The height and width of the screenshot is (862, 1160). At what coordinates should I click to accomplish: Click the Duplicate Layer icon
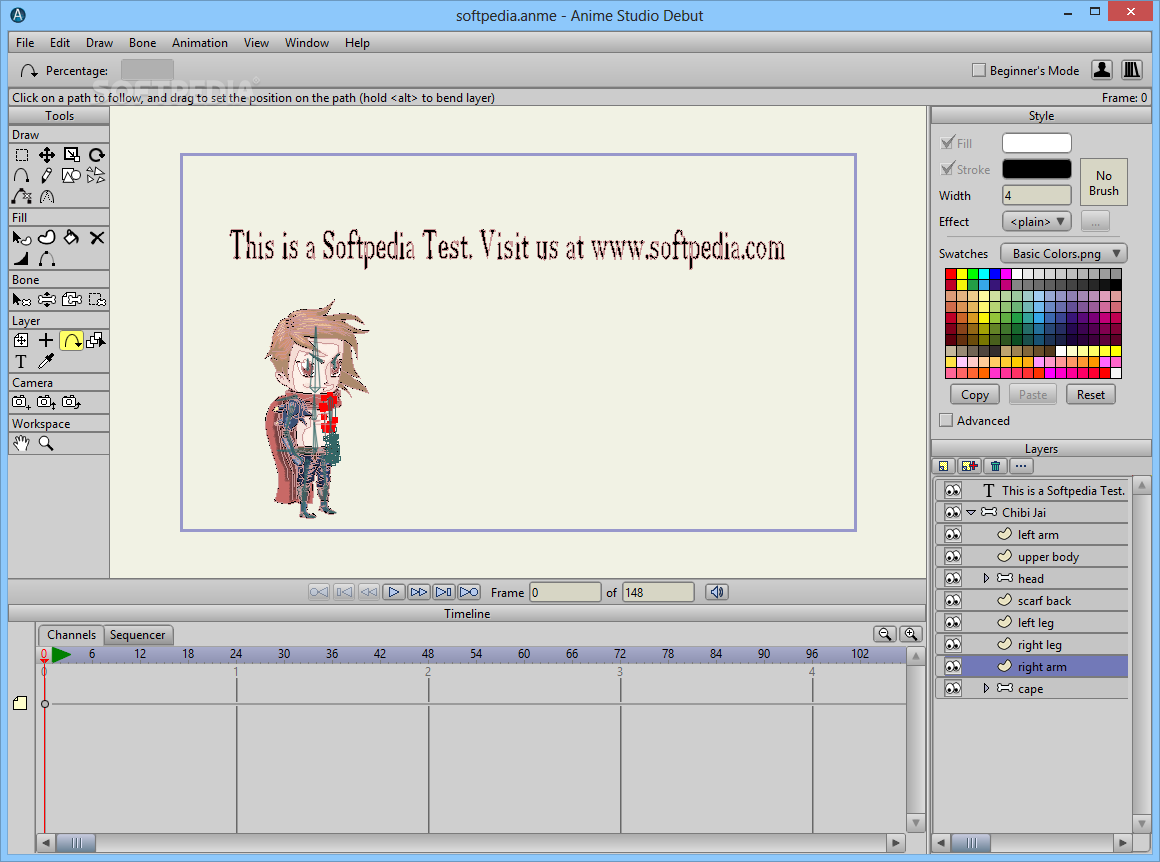(969, 466)
